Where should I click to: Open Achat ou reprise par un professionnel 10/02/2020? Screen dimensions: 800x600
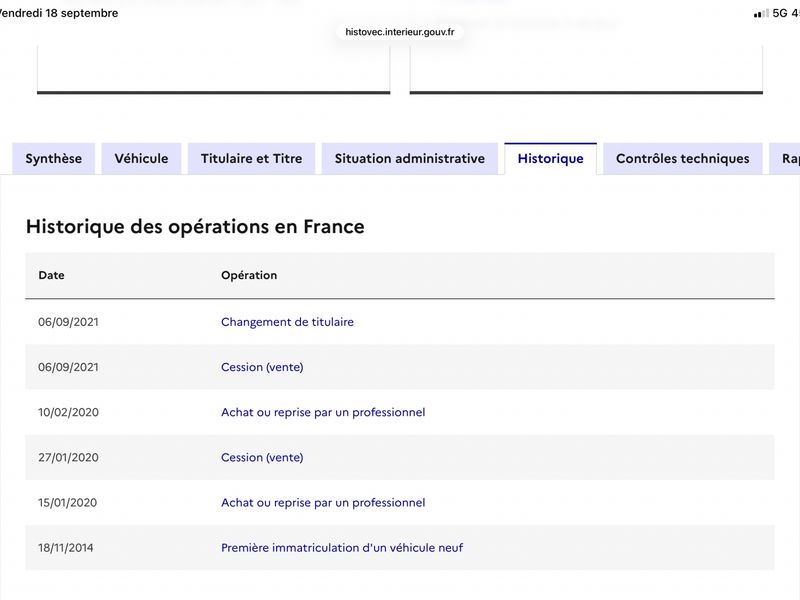[x=323, y=412]
